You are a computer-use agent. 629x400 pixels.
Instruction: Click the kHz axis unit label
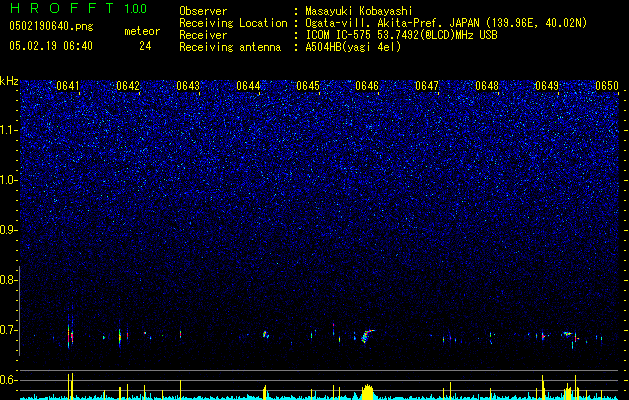[x=9, y=81]
